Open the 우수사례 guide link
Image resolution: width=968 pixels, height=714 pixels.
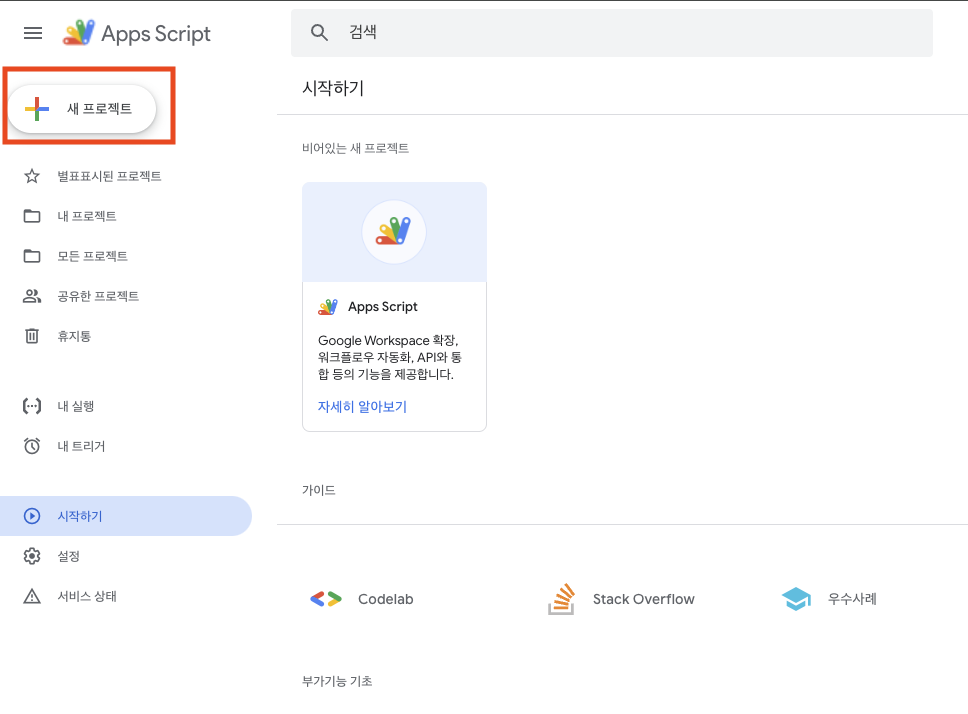[x=853, y=599]
